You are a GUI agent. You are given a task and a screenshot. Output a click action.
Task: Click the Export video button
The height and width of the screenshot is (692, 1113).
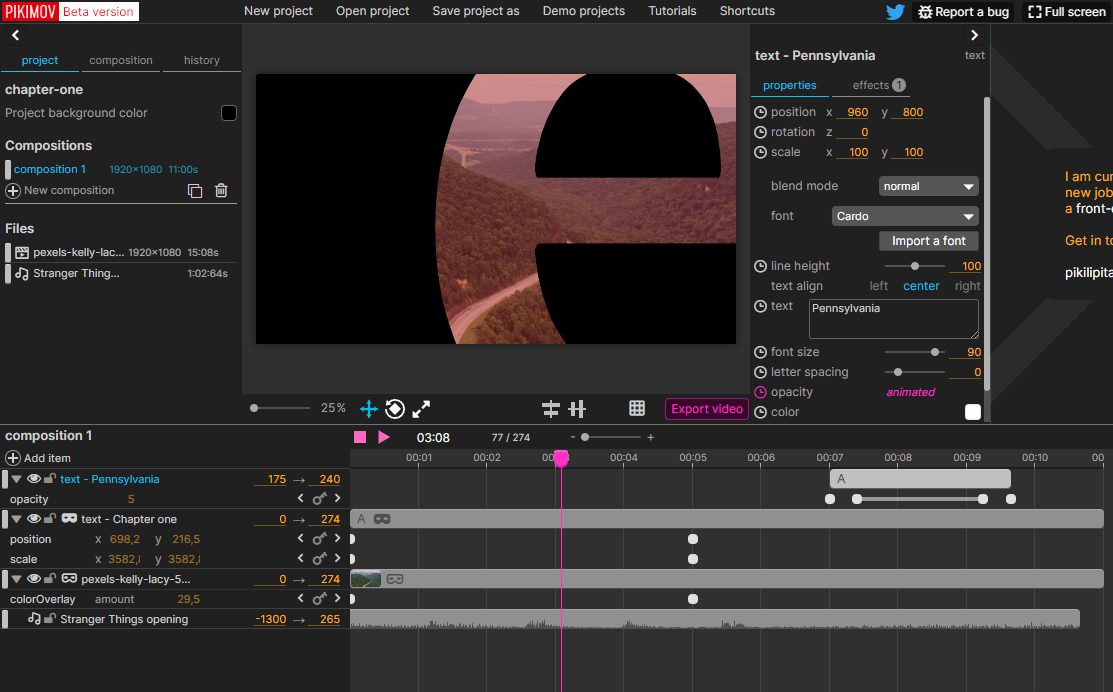click(x=707, y=409)
